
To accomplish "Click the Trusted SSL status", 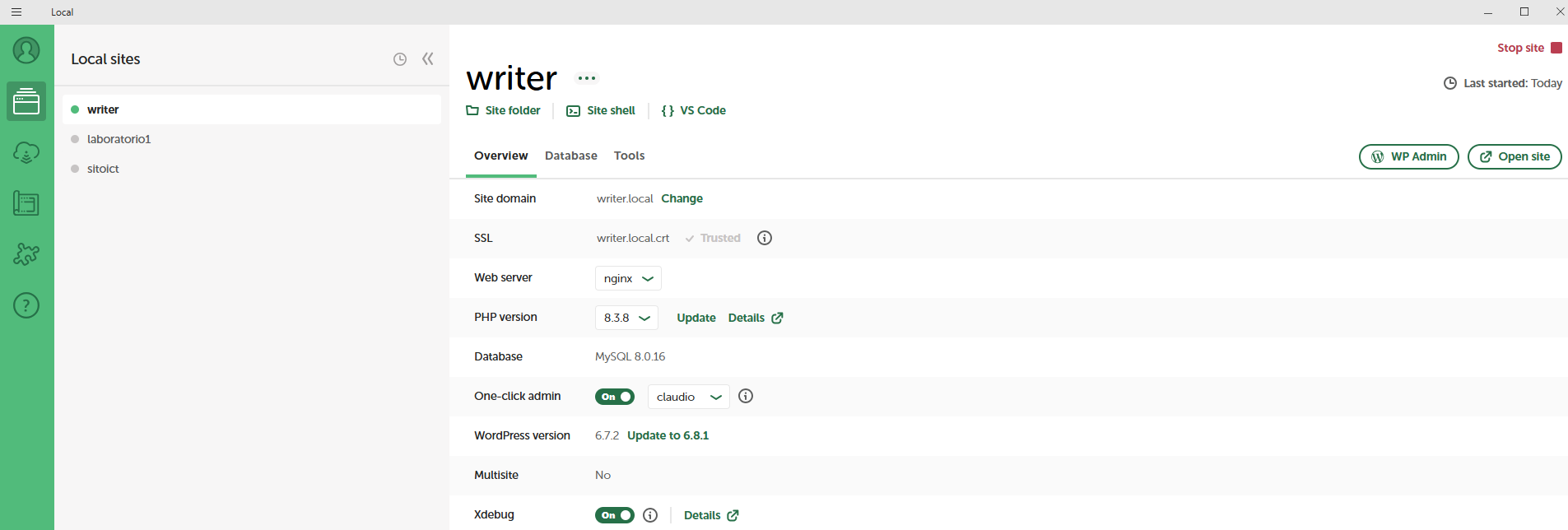I will pyautogui.click(x=713, y=238).
